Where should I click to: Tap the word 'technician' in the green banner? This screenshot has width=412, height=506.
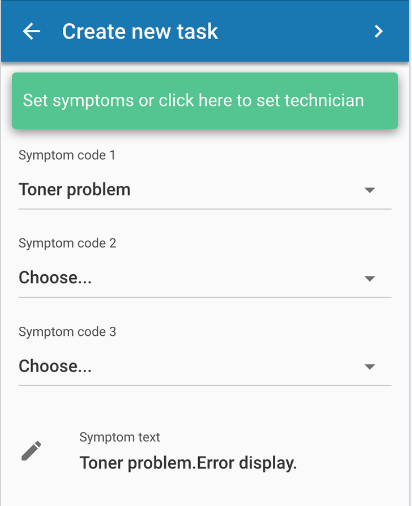[324, 100]
